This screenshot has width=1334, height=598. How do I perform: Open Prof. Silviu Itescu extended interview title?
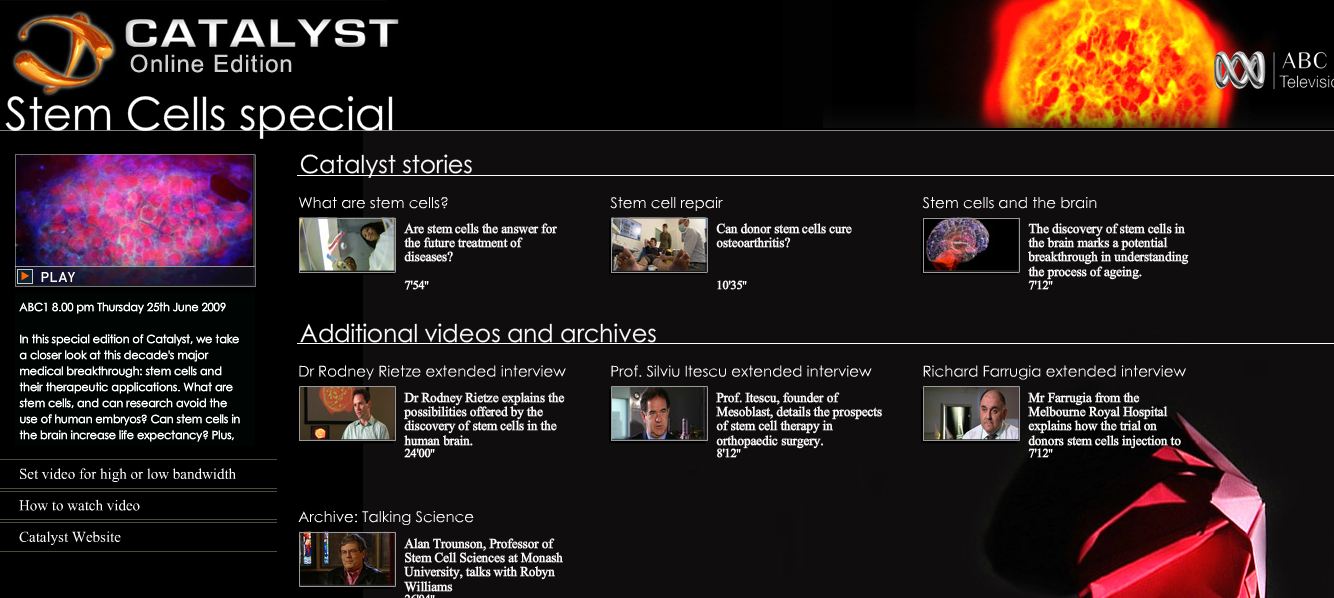click(741, 372)
